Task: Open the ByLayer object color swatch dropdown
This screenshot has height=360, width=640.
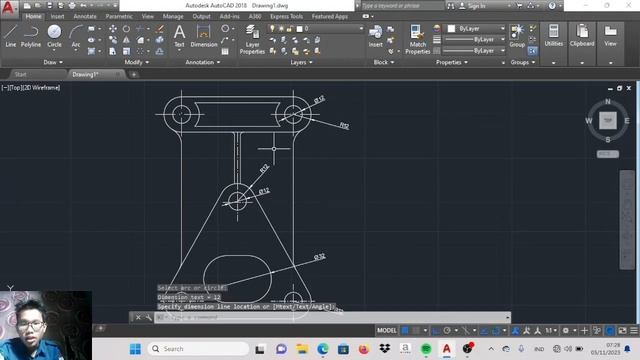Action: 475,29
